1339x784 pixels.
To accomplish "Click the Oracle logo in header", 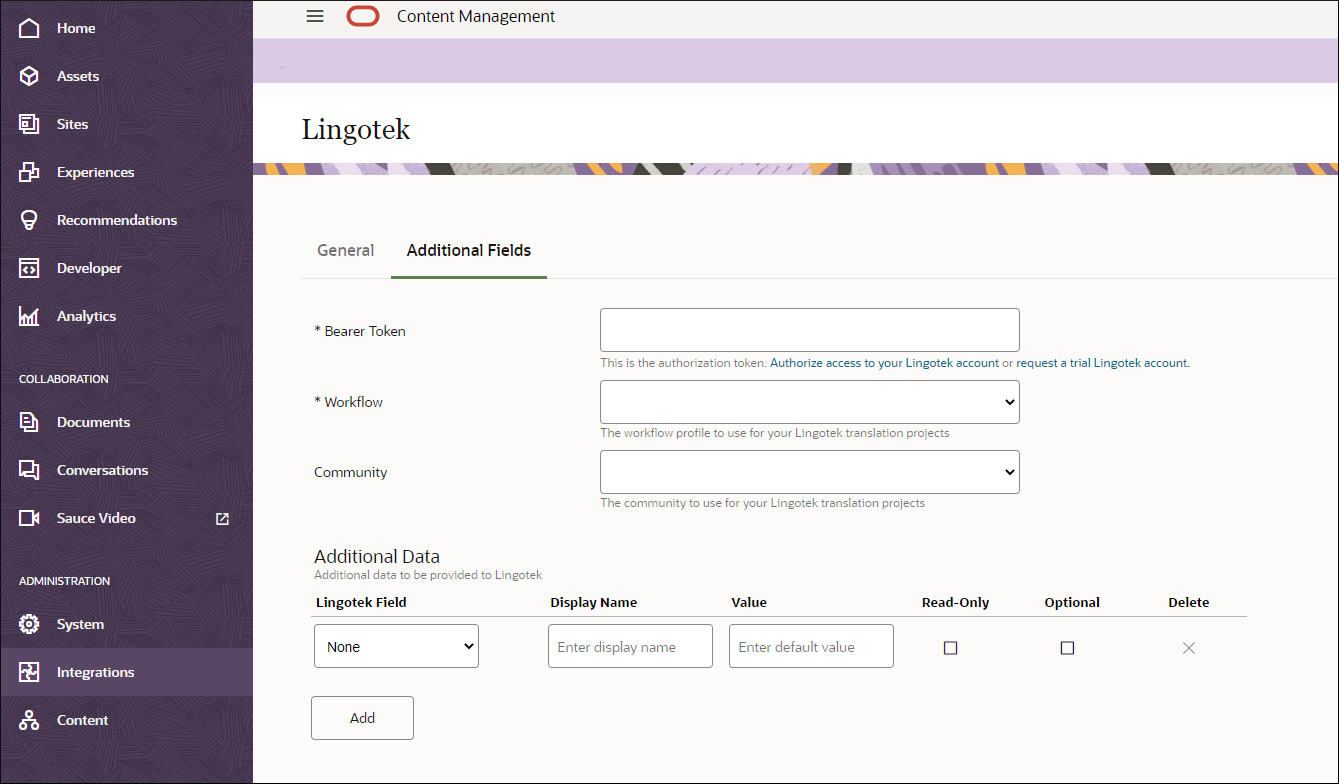I will (363, 16).
